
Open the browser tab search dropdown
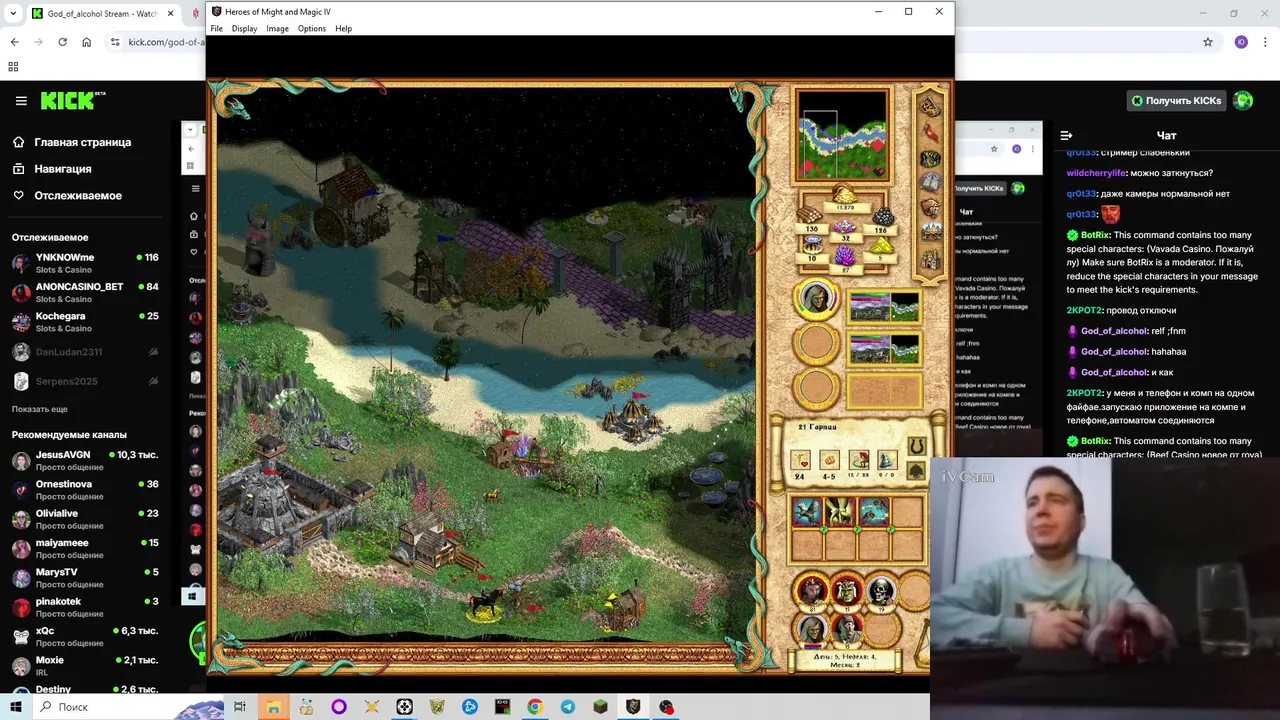(x=13, y=14)
